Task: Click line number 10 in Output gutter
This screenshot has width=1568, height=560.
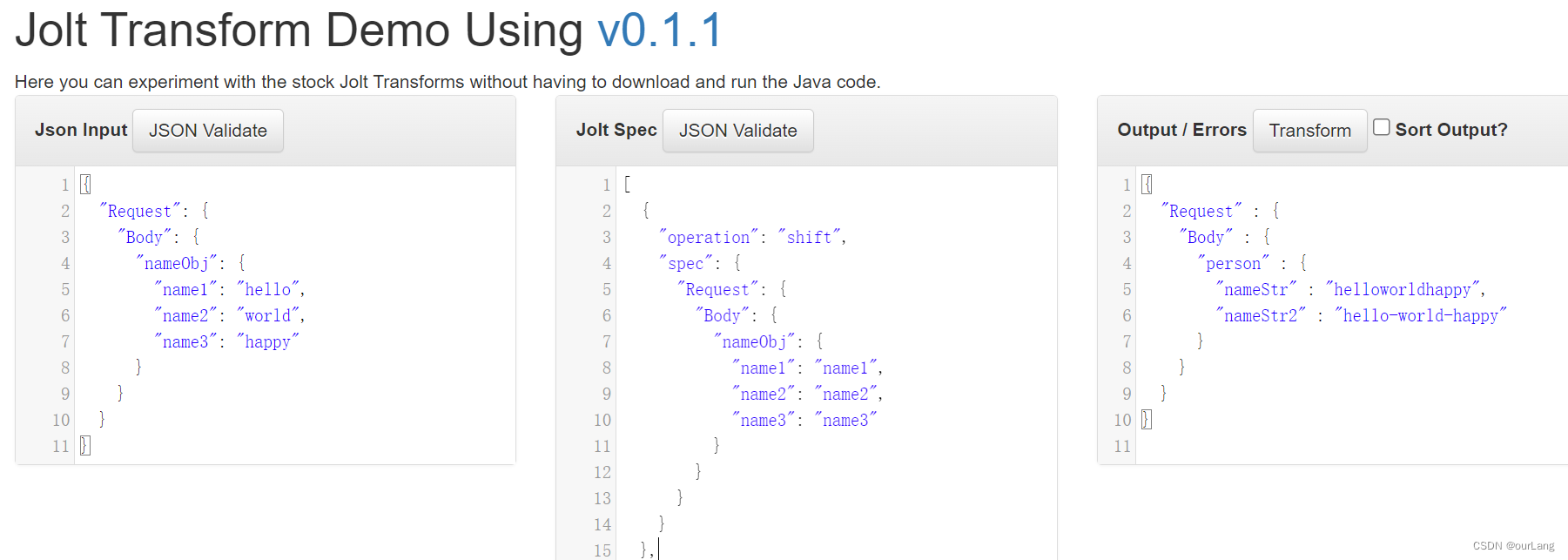Action: click(1122, 420)
